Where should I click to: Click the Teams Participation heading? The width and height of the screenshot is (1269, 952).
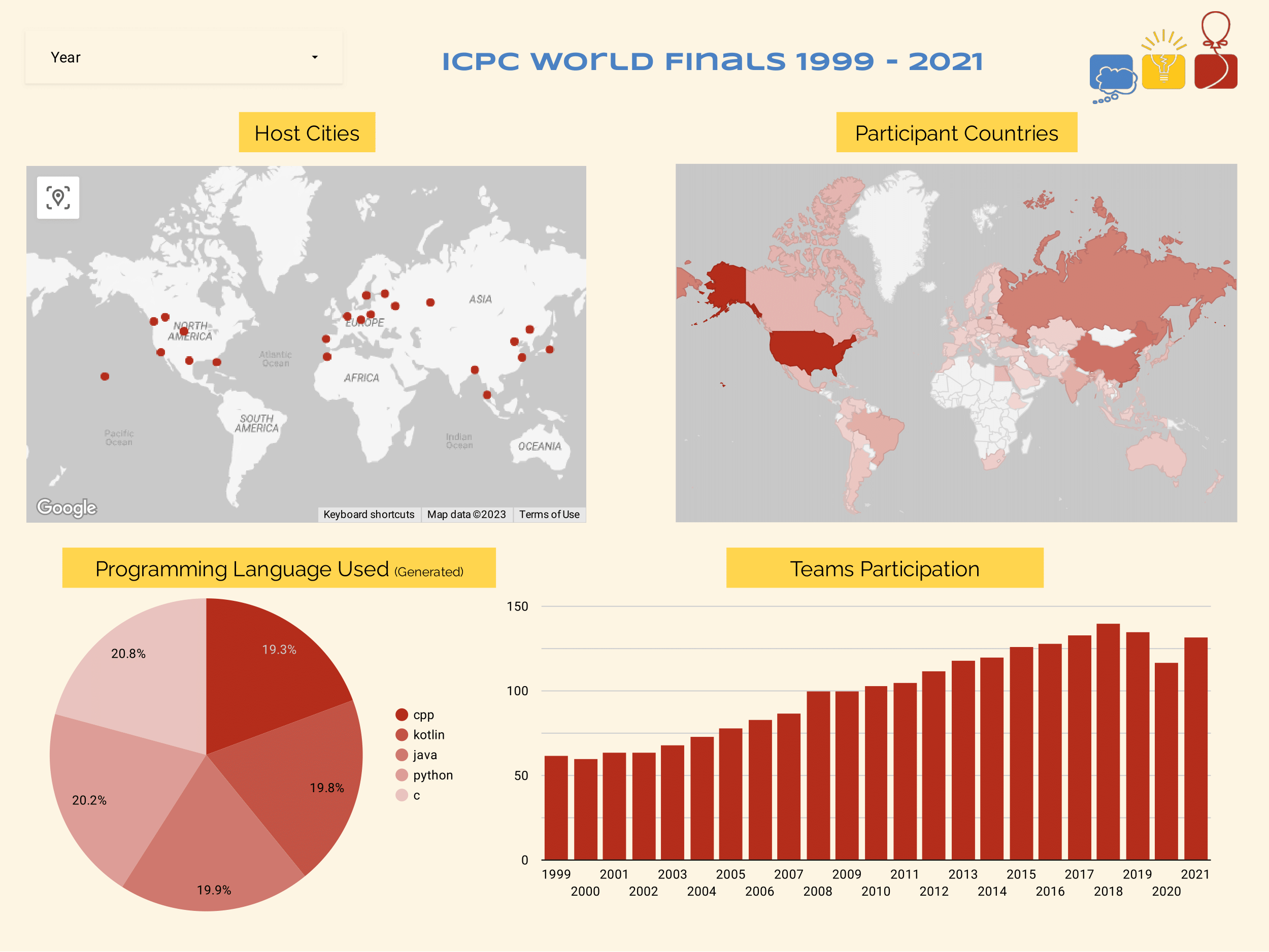pos(885,568)
